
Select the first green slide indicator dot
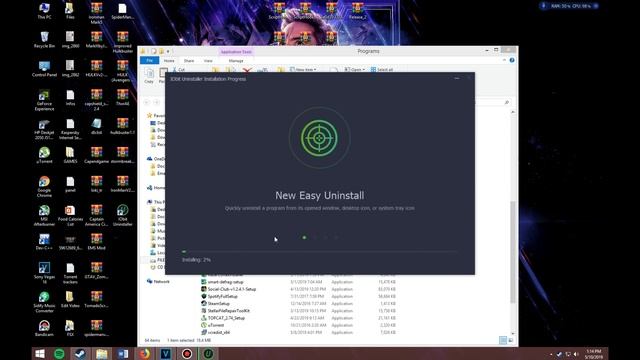(304, 237)
